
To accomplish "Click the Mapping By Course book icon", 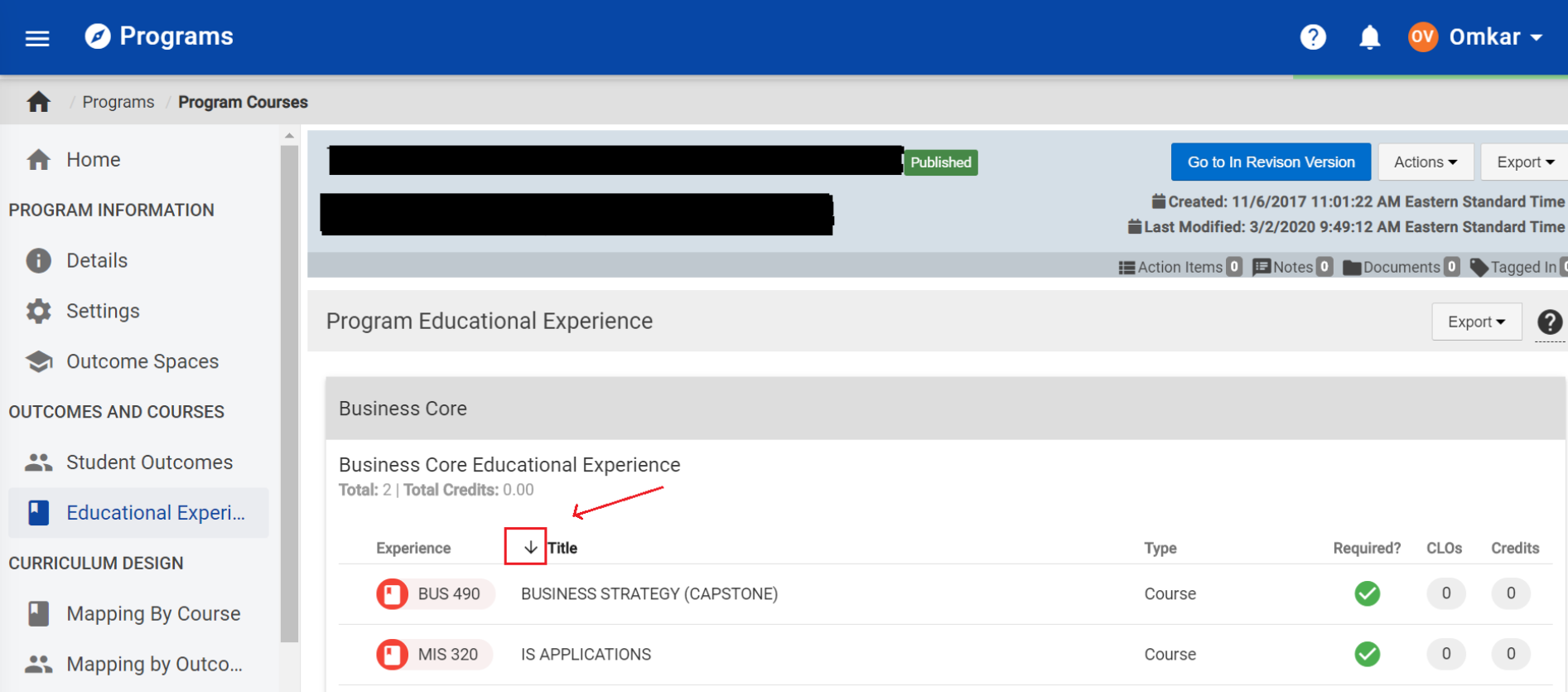I will (x=38, y=613).
